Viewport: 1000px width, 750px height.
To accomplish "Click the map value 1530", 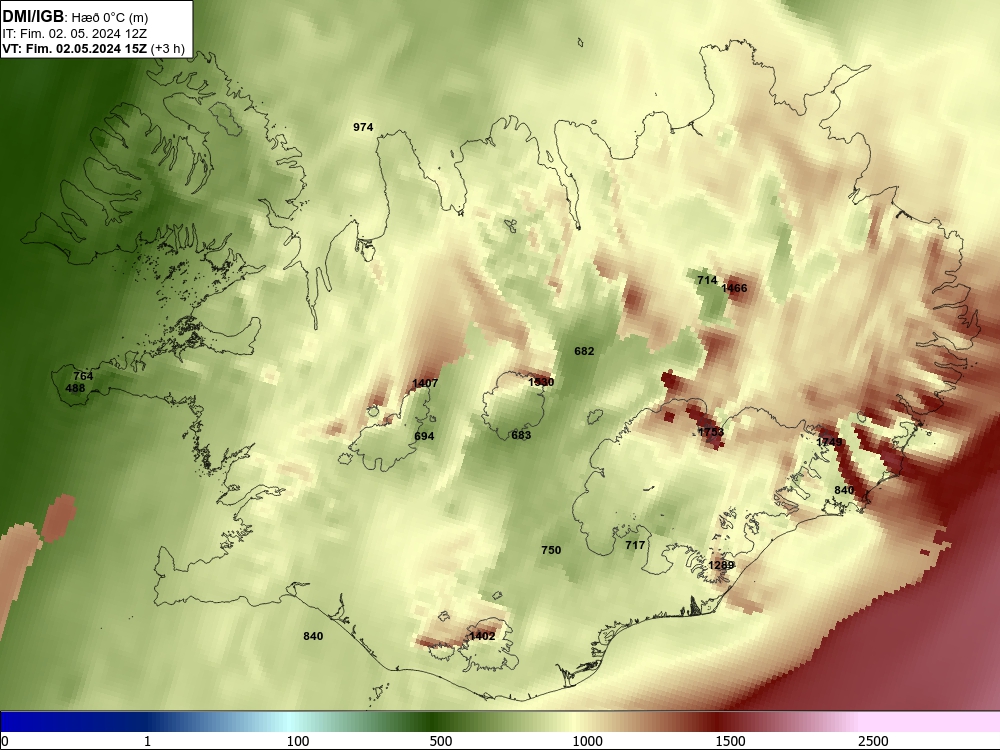I will [x=541, y=382].
